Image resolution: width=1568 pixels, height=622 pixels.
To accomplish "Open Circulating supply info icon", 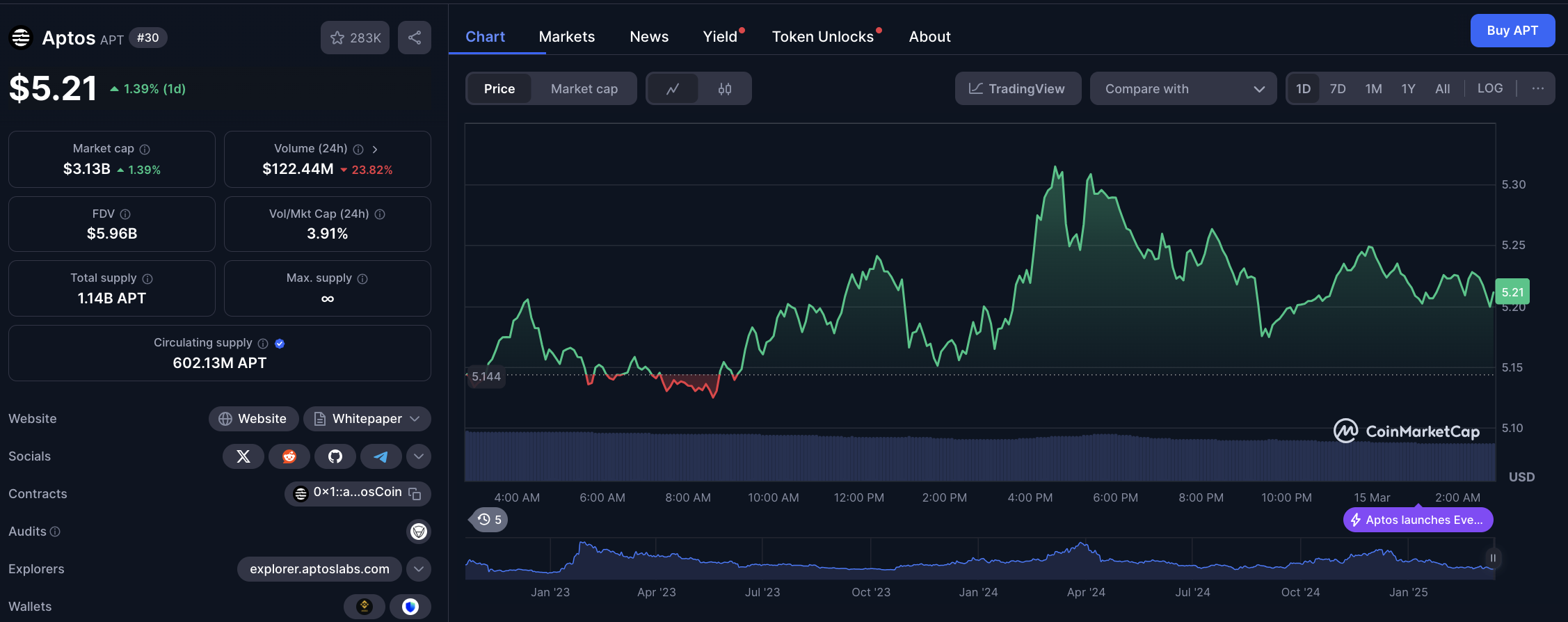I will coord(263,343).
